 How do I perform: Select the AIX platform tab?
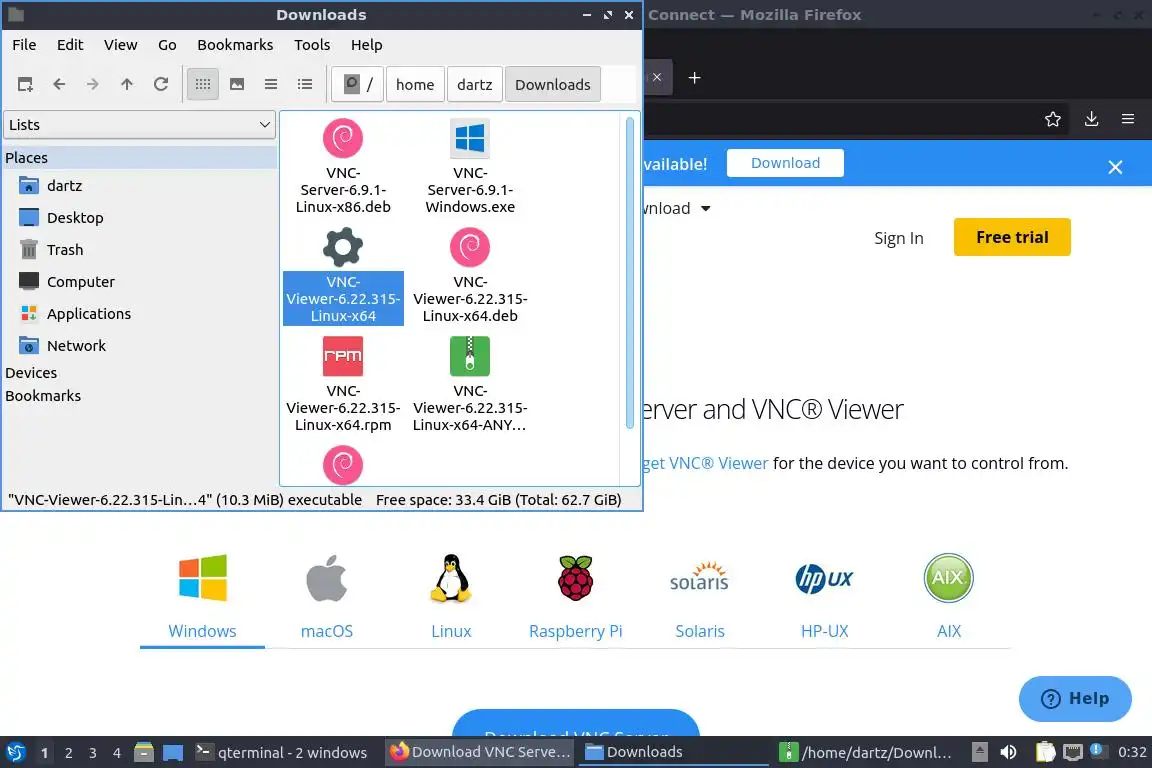(948, 598)
